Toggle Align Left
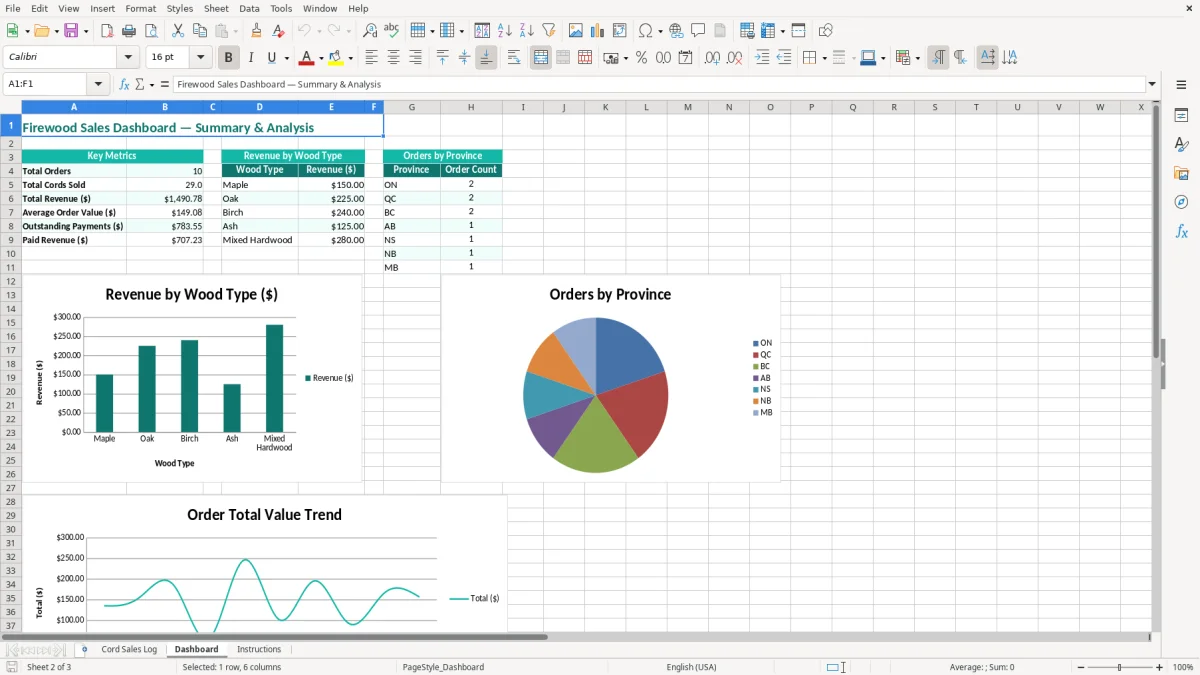Screen dimensions: 1200x675 [x=371, y=58]
